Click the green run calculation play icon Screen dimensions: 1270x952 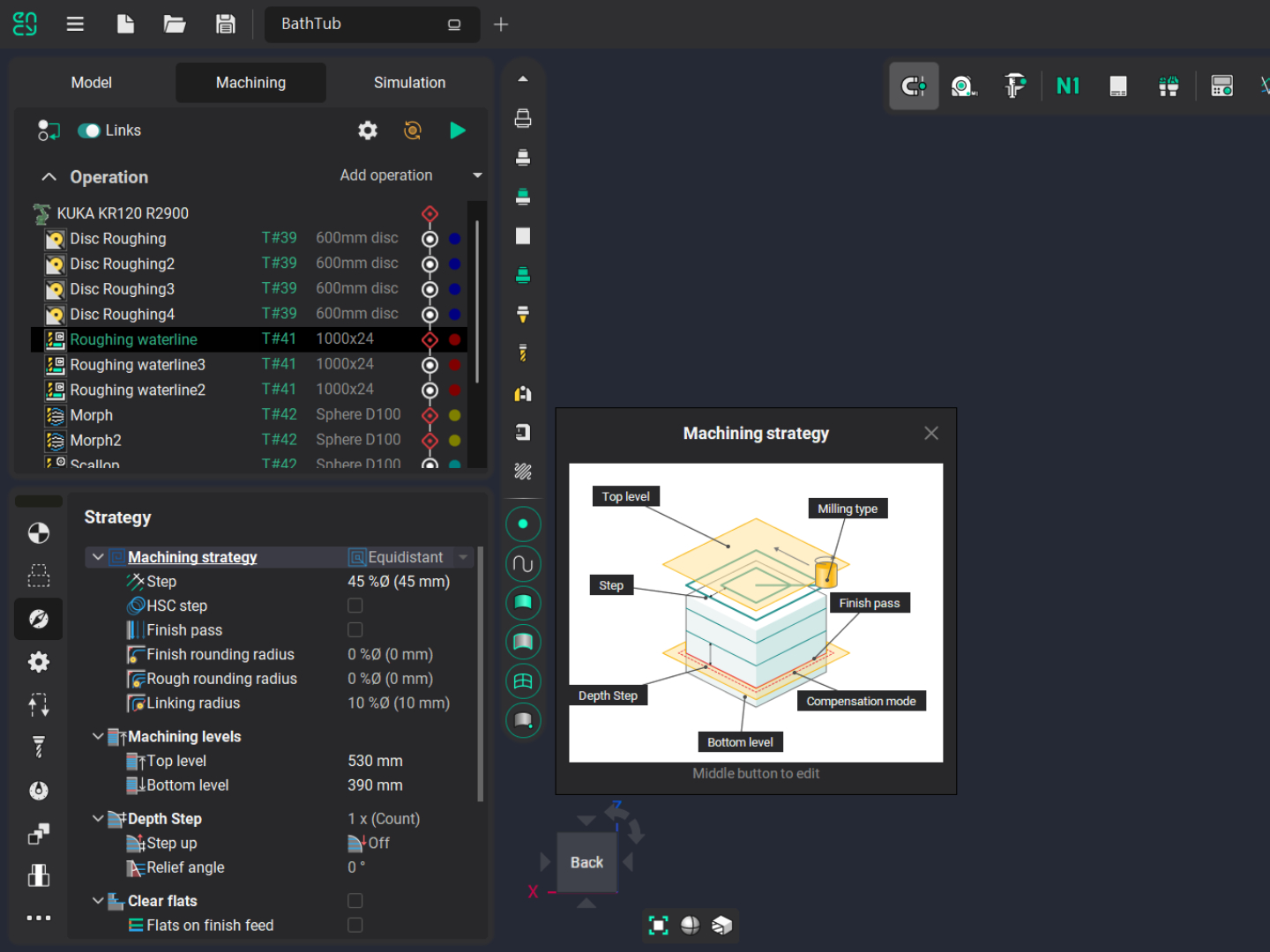click(x=457, y=130)
